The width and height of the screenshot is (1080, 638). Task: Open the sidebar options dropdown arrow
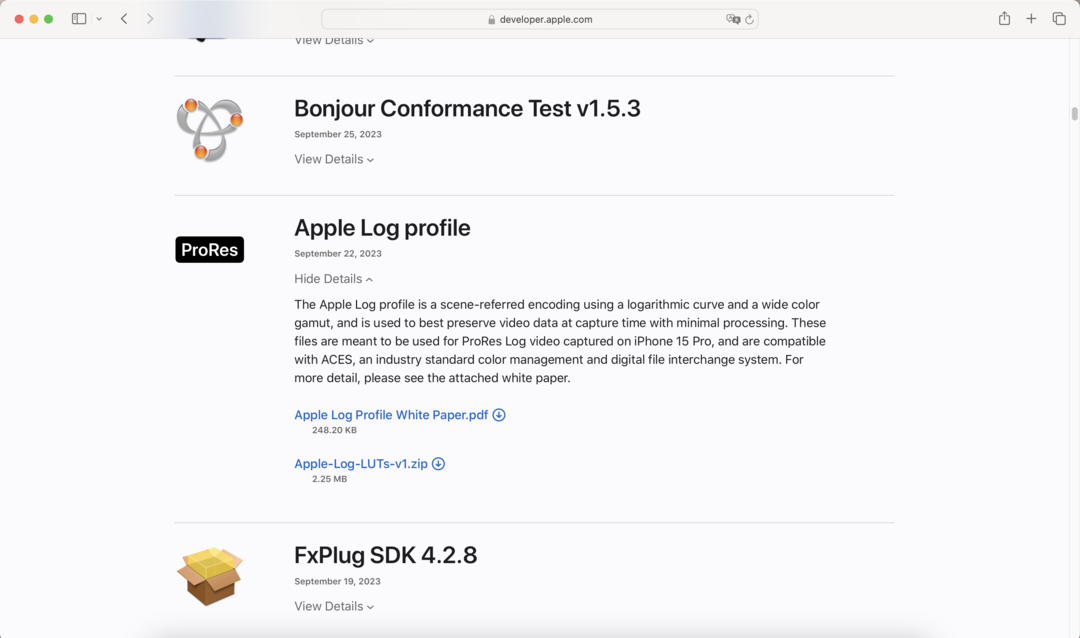pos(99,19)
